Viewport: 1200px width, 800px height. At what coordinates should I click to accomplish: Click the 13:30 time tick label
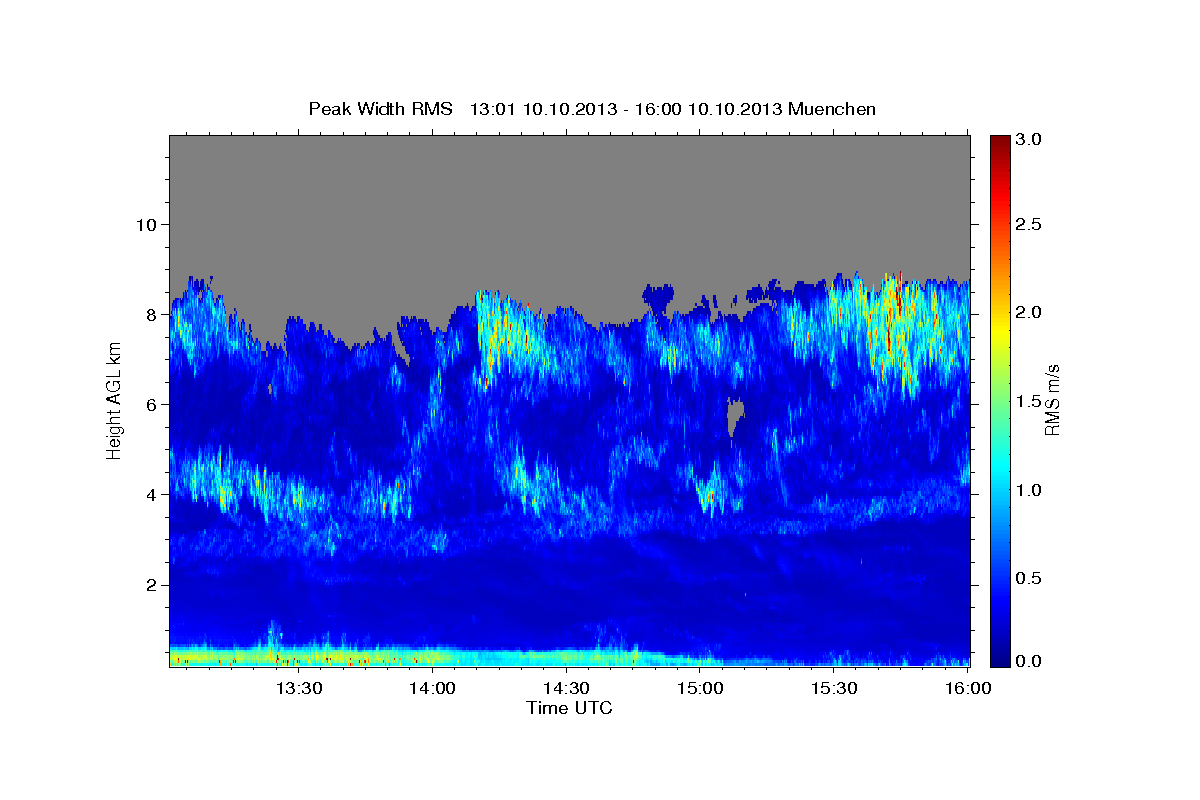(297, 689)
